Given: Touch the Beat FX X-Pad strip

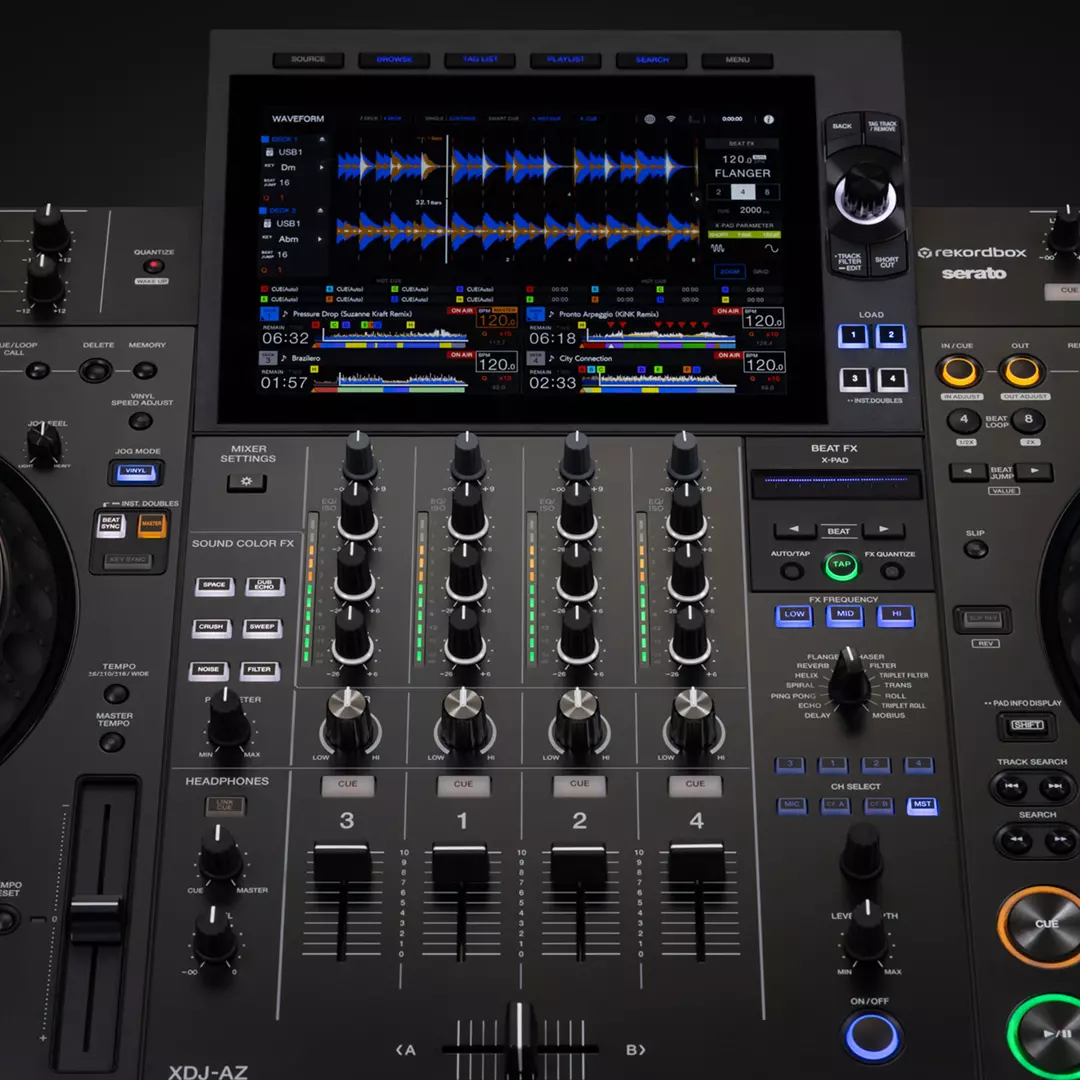Looking at the screenshot, I should [x=836, y=484].
